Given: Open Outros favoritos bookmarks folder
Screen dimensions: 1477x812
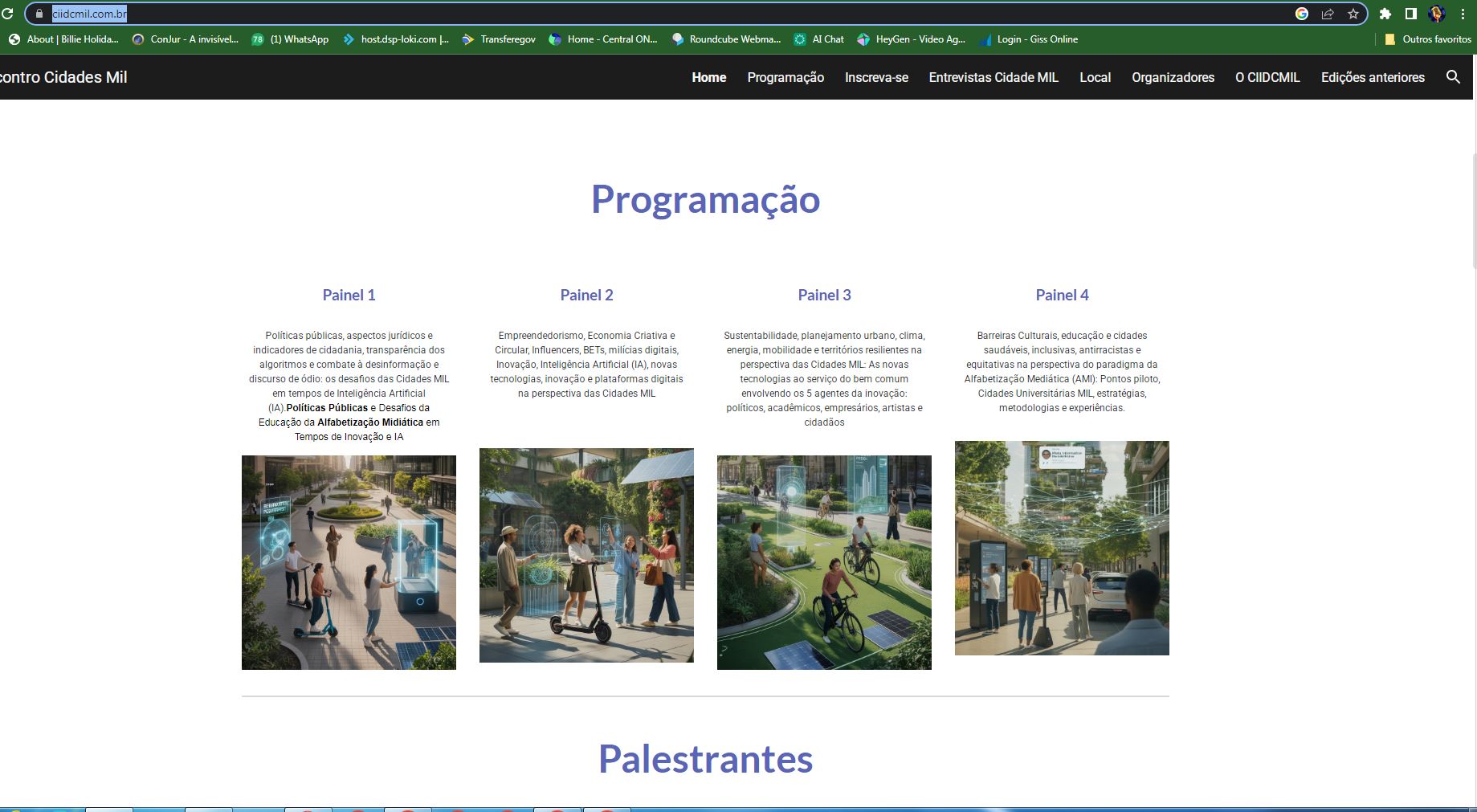Looking at the screenshot, I should click(1428, 39).
